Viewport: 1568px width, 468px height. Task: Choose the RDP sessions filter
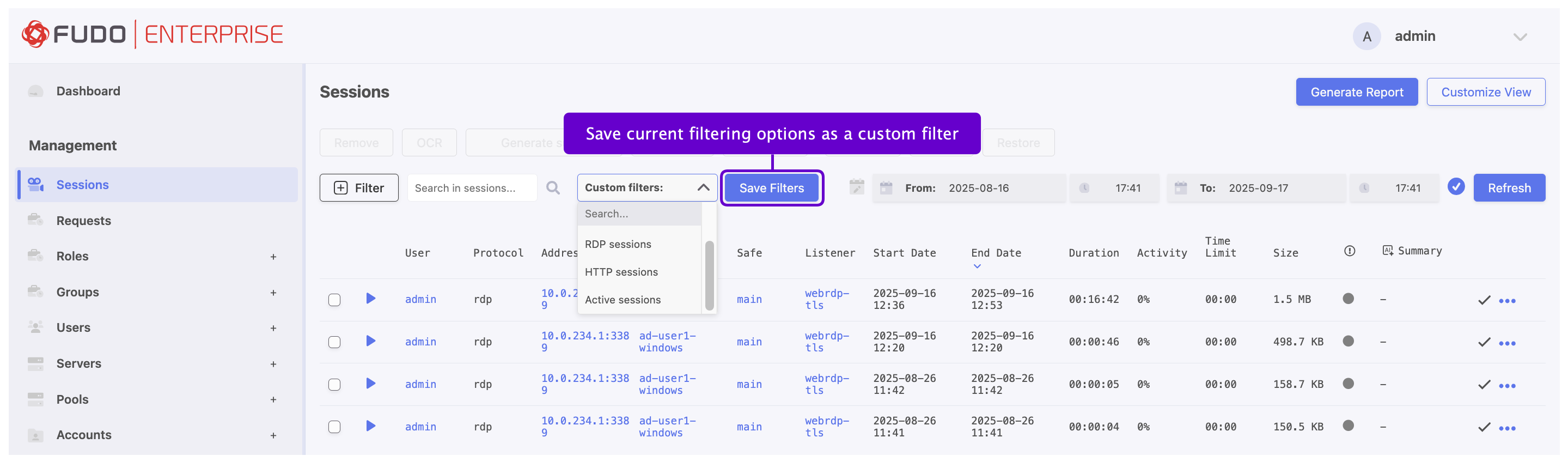(x=618, y=244)
